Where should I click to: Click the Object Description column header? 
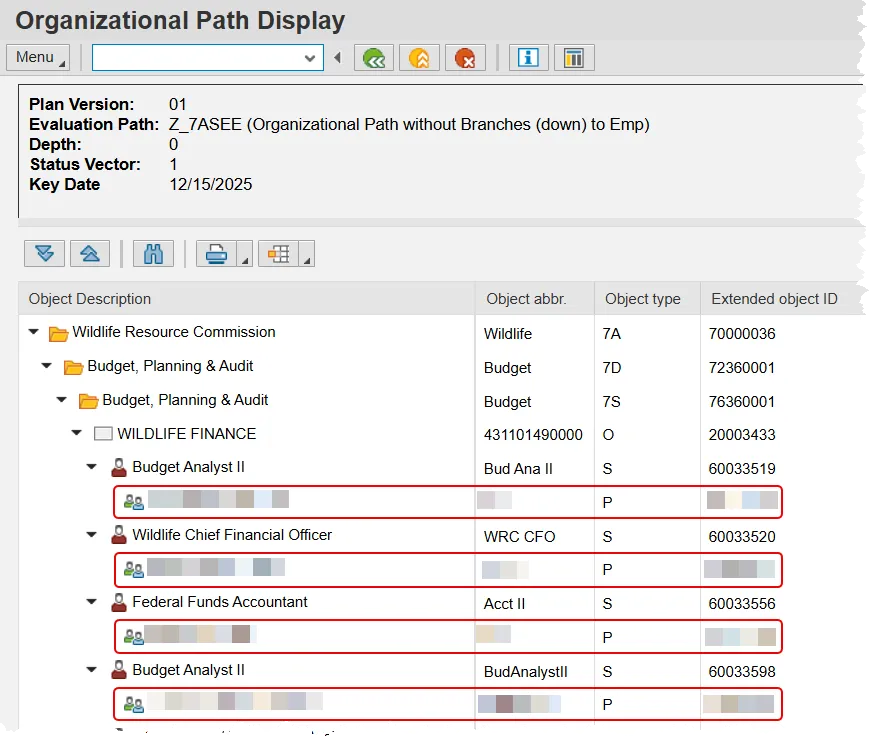90,299
